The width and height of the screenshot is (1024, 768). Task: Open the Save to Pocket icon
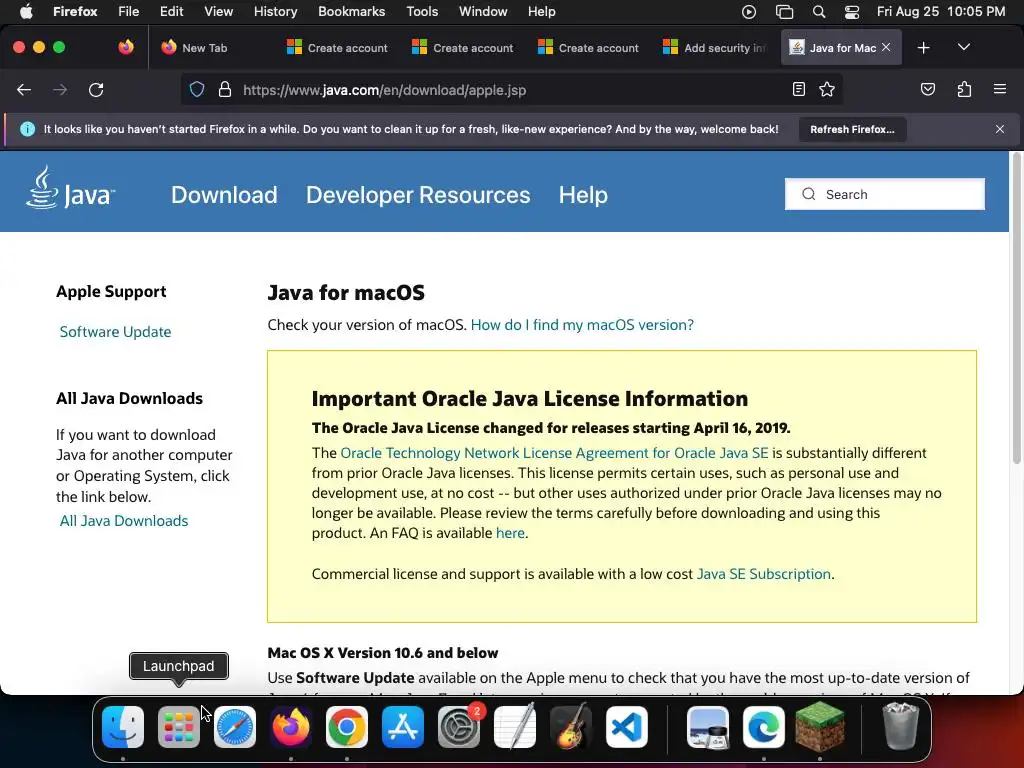927,89
